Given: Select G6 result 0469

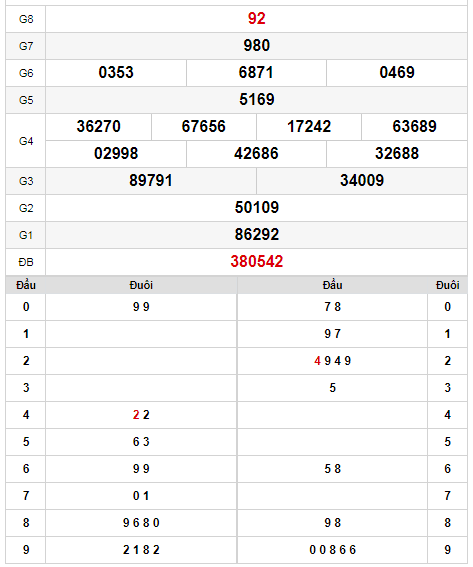Looking at the screenshot, I should 397,73.
